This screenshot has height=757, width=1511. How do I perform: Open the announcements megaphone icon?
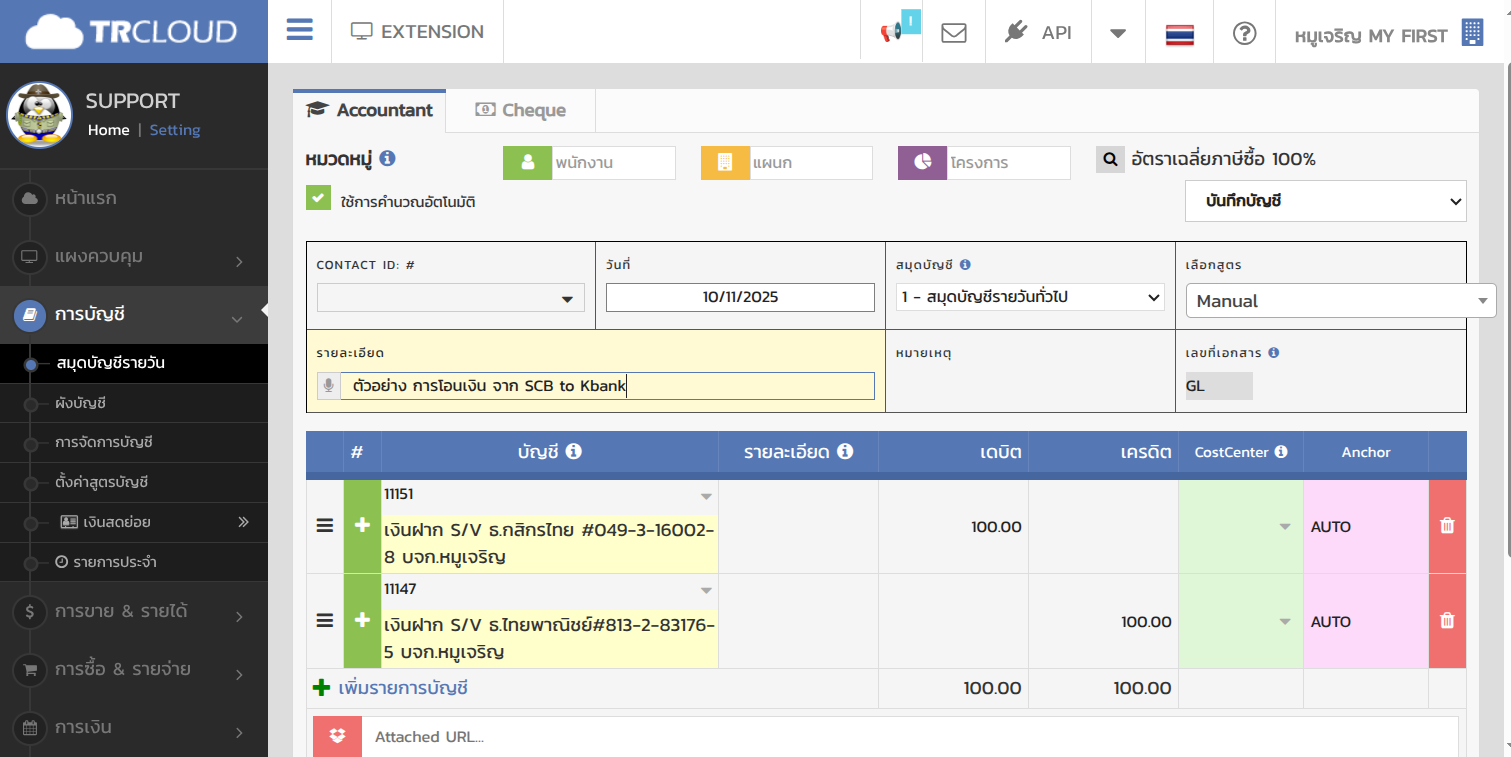pos(890,32)
